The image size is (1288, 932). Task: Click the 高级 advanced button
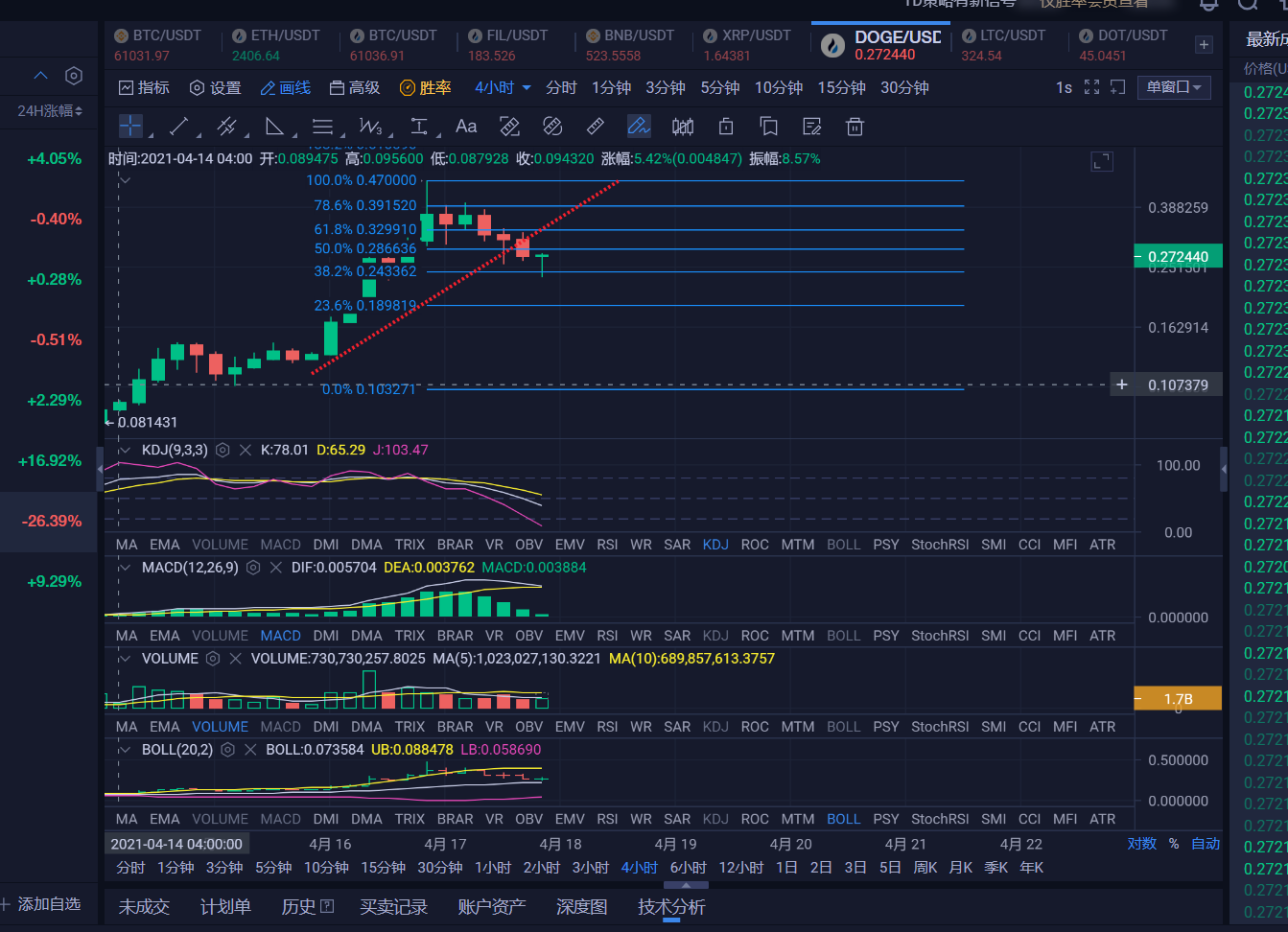(354, 87)
